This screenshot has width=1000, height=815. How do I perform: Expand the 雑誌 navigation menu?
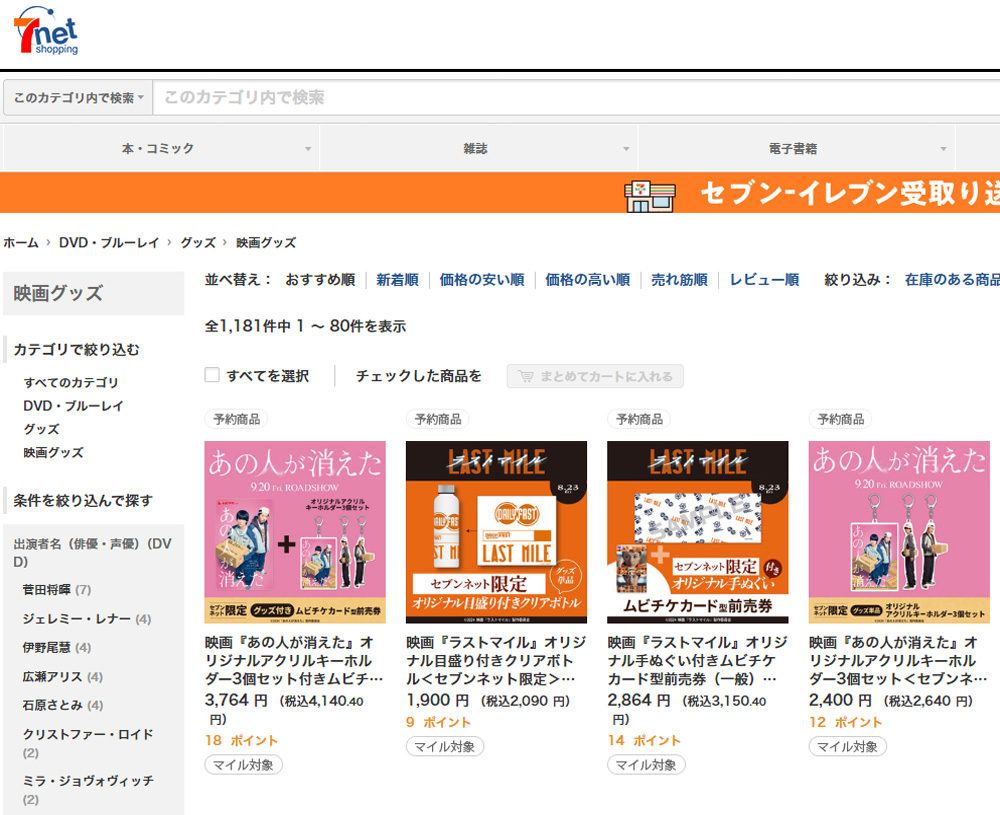(477, 149)
